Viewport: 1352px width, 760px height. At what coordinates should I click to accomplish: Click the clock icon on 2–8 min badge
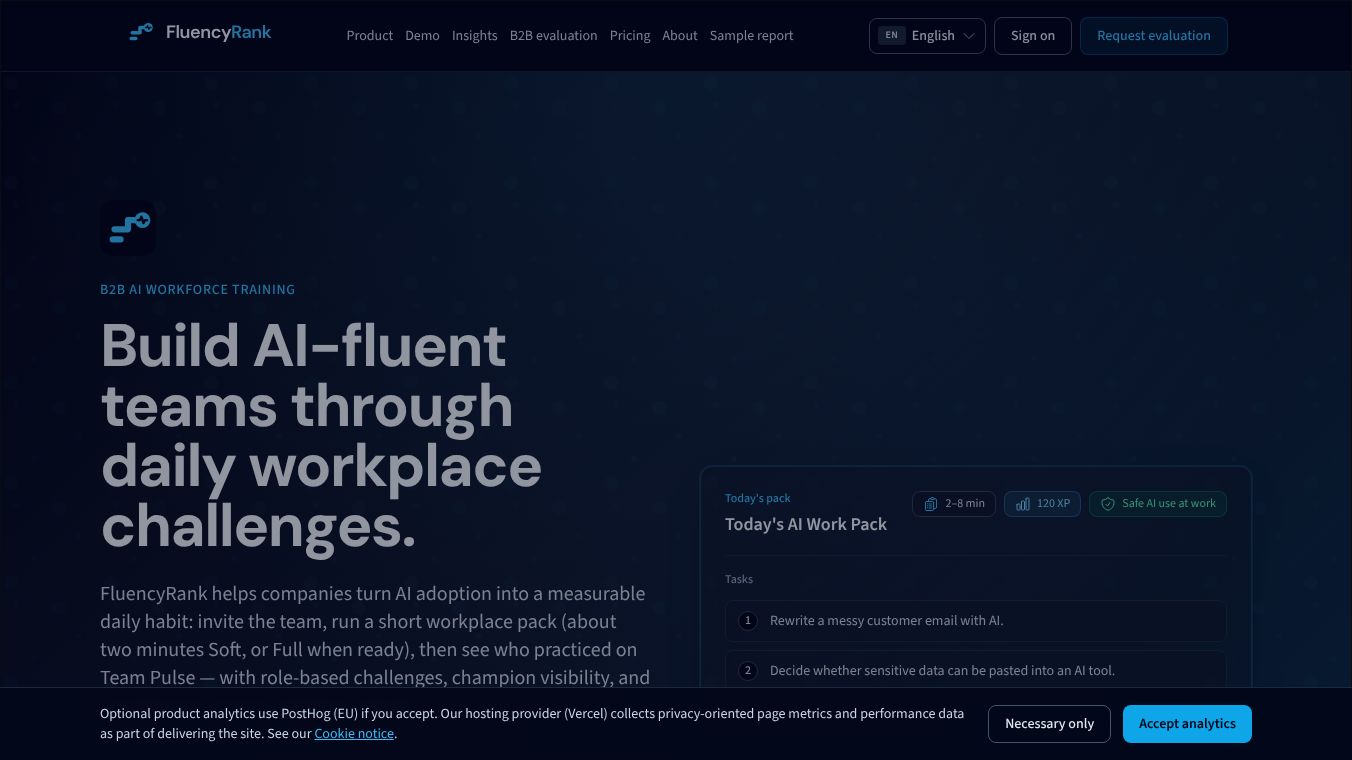point(931,504)
